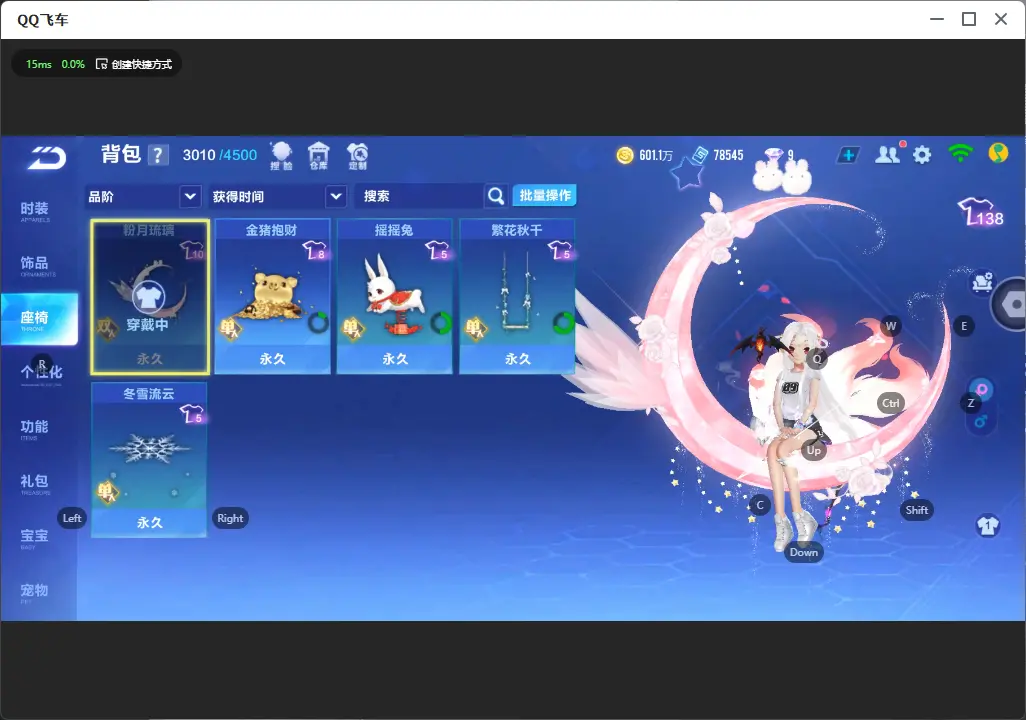Open the 礼包 tab
The height and width of the screenshot is (720, 1026).
[34, 483]
